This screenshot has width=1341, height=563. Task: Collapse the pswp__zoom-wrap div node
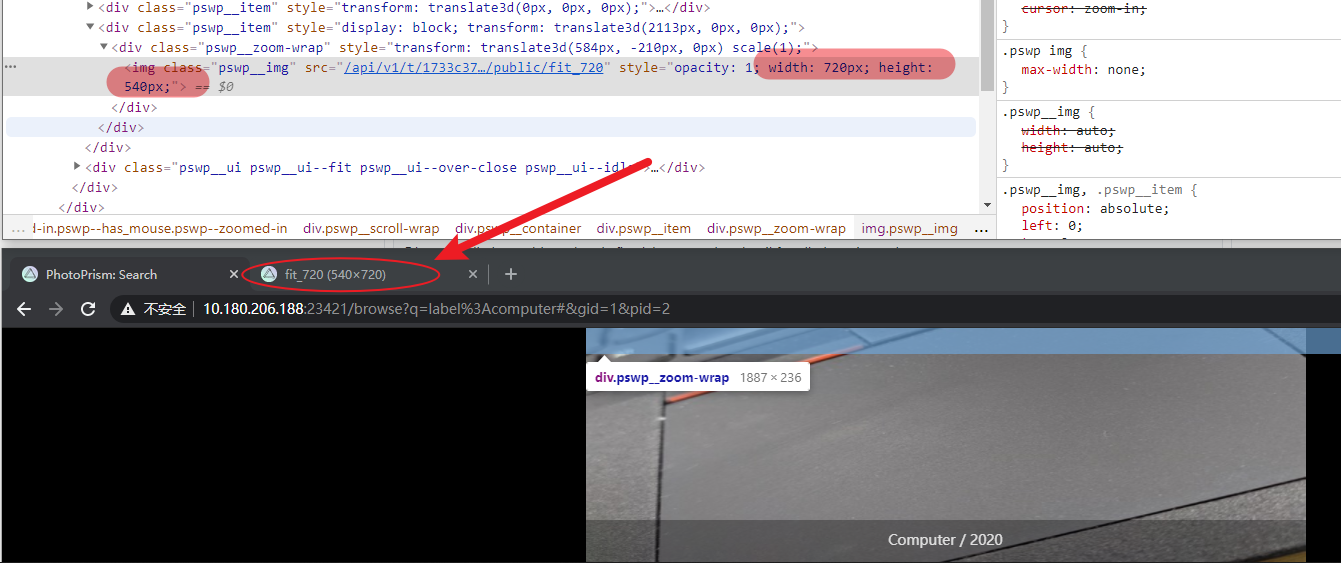coord(104,47)
